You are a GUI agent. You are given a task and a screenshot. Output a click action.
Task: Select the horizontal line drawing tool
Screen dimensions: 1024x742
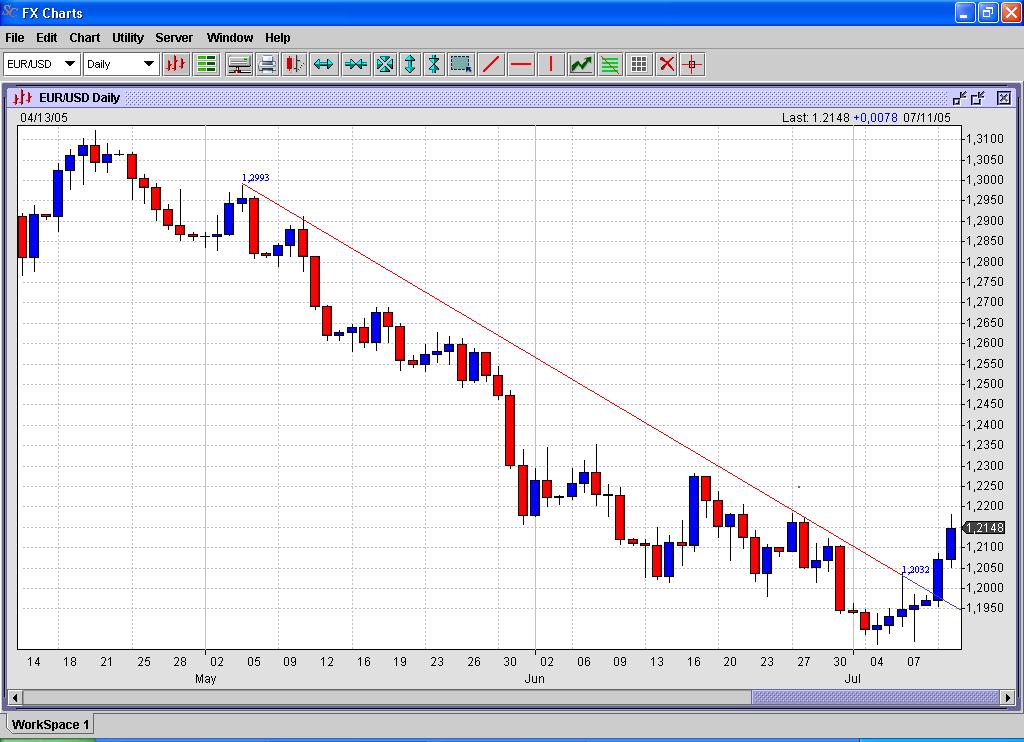click(x=521, y=64)
